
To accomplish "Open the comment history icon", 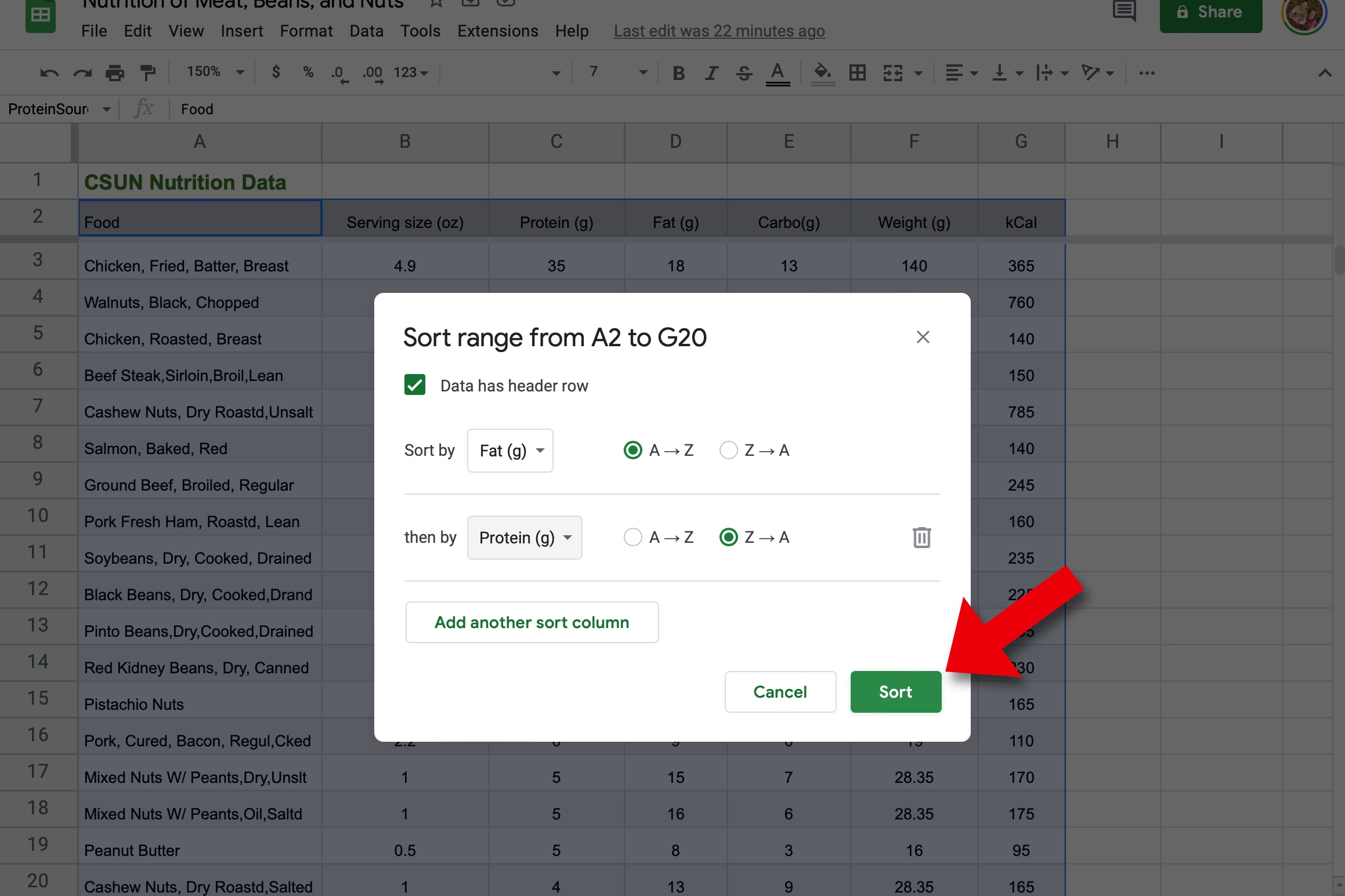I will [1124, 10].
